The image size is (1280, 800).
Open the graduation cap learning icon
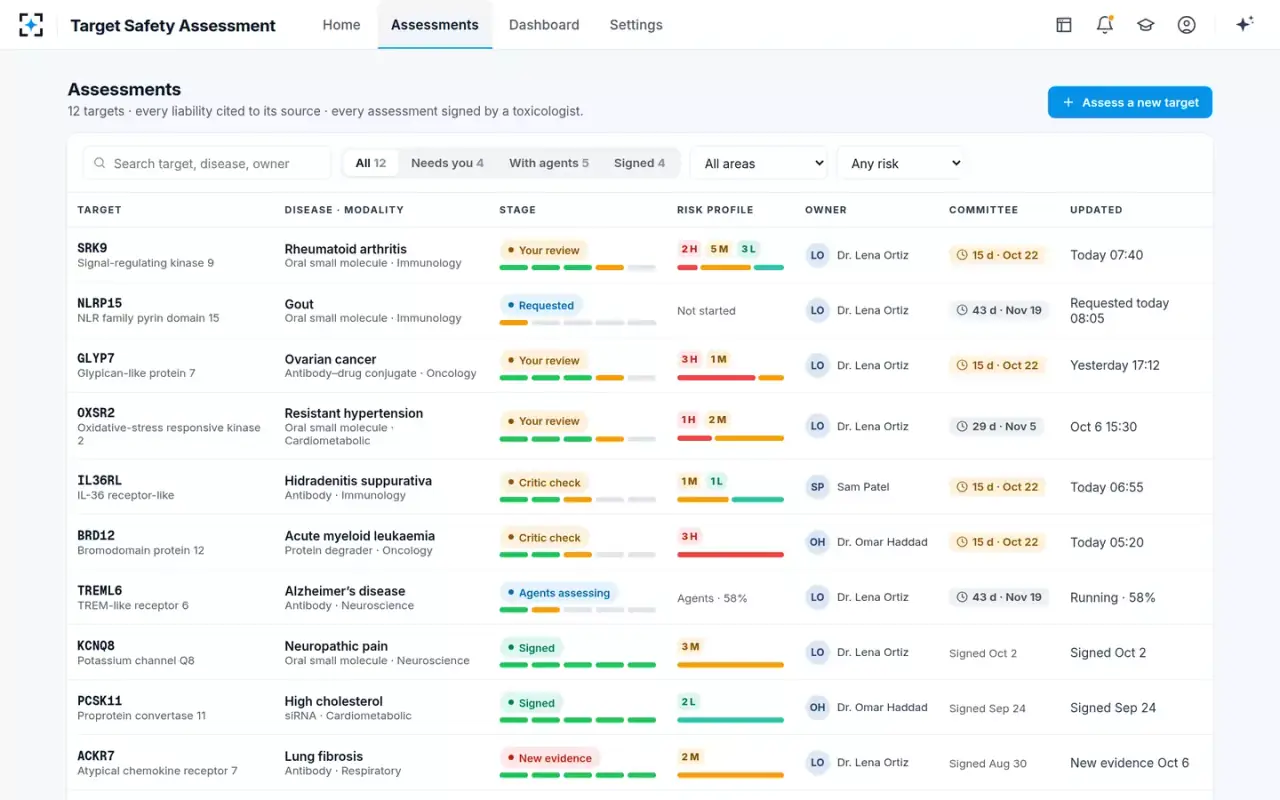coord(1146,25)
